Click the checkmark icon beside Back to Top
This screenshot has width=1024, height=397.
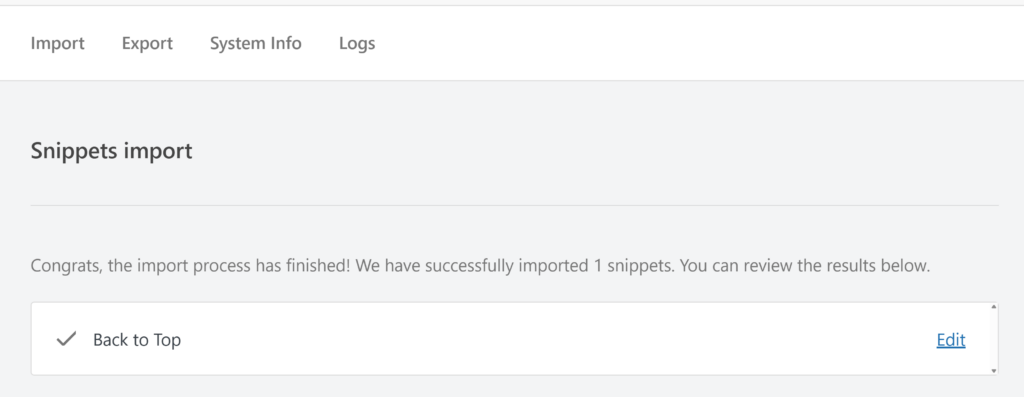(67, 339)
